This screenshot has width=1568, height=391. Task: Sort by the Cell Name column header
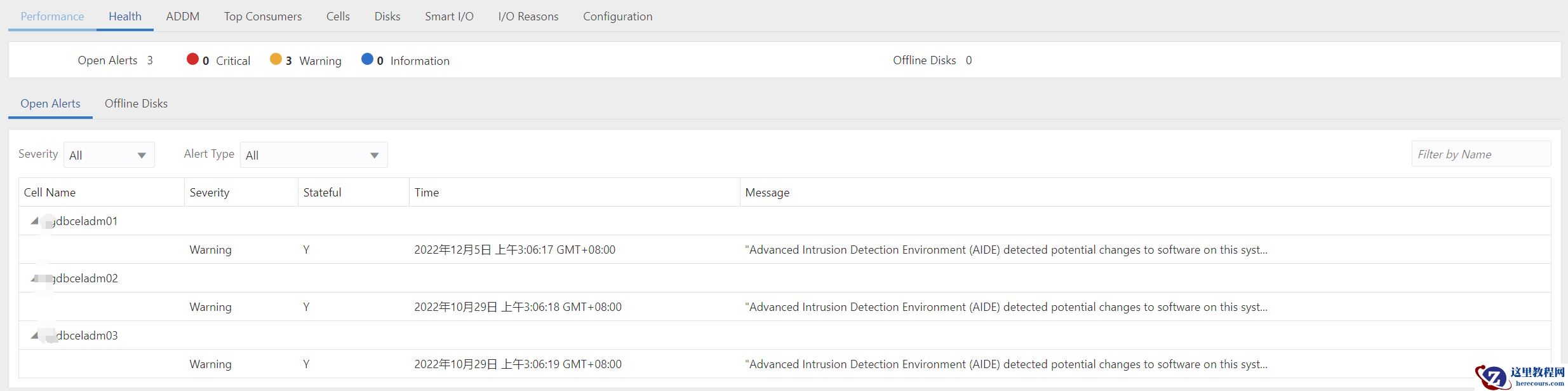50,193
